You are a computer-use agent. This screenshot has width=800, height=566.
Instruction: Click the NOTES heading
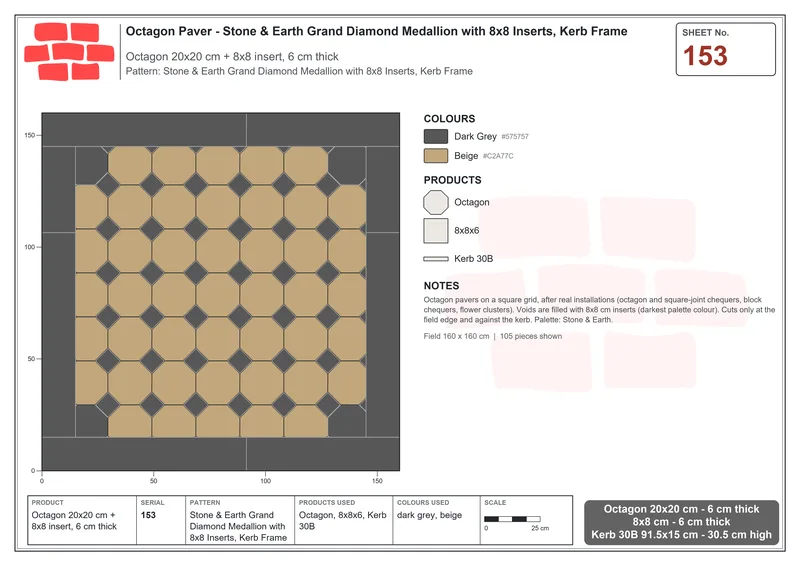441,286
